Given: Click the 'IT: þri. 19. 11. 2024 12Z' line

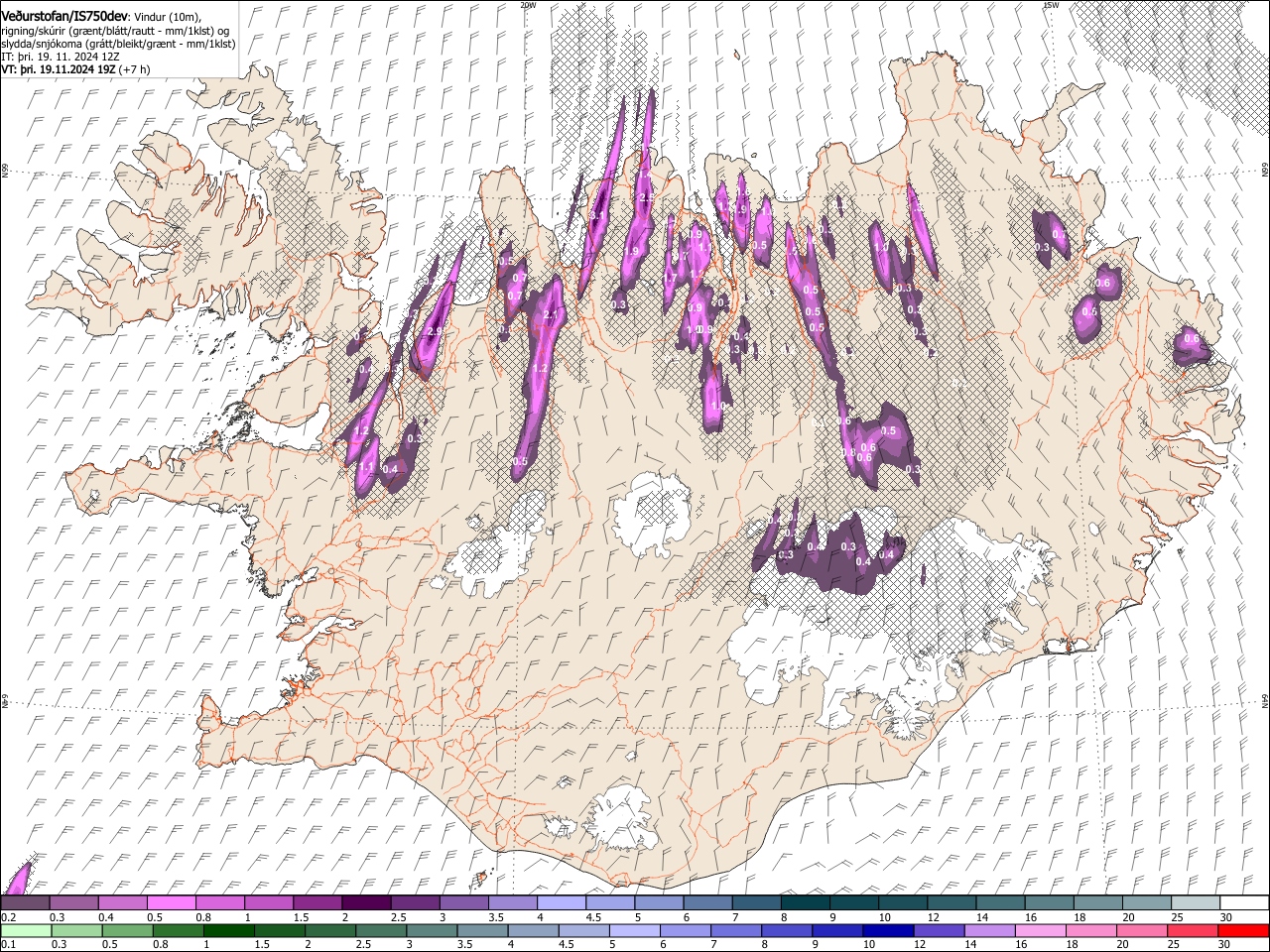Looking at the screenshot, I should [61, 57].
